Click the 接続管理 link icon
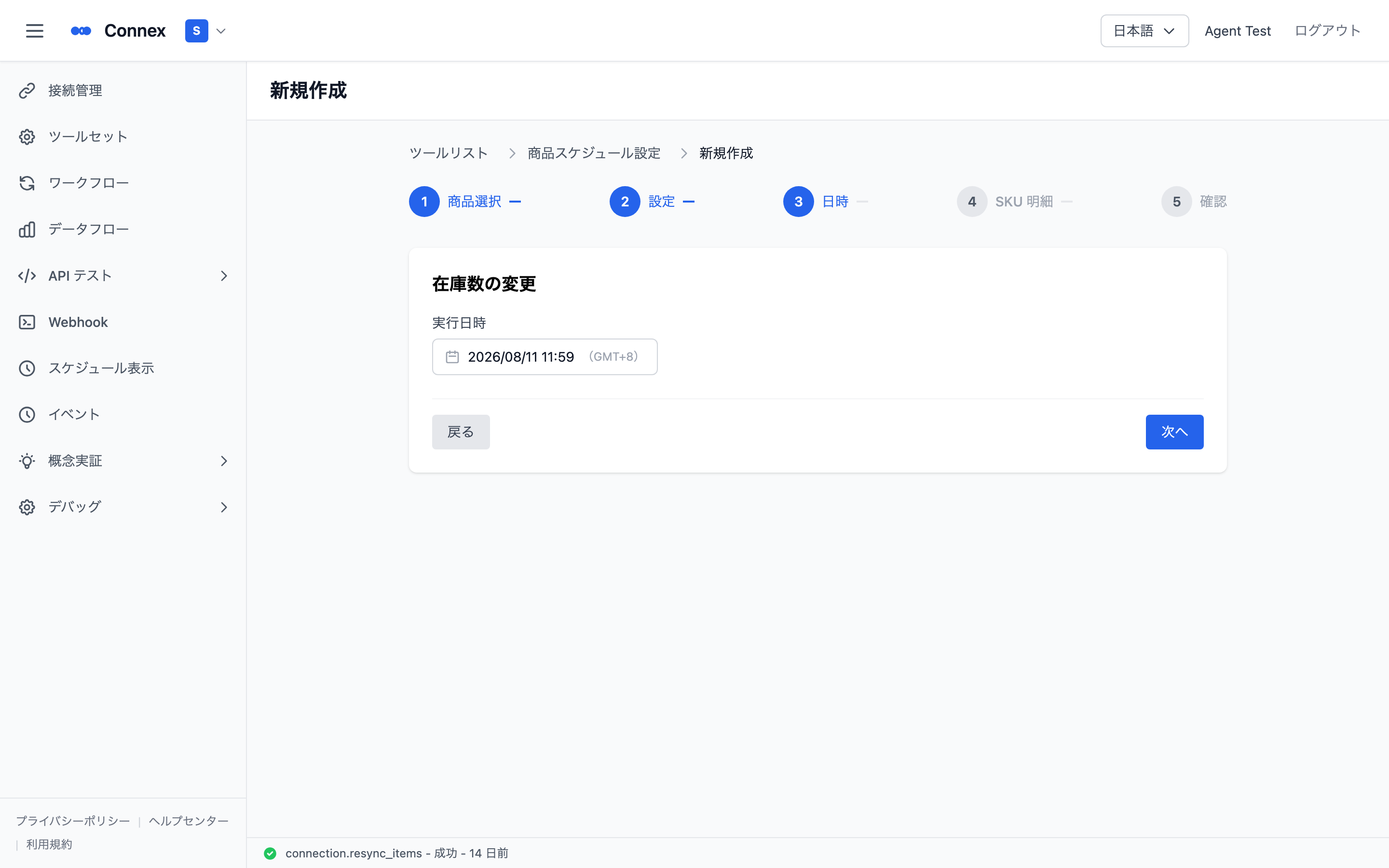 coord(27,91)
